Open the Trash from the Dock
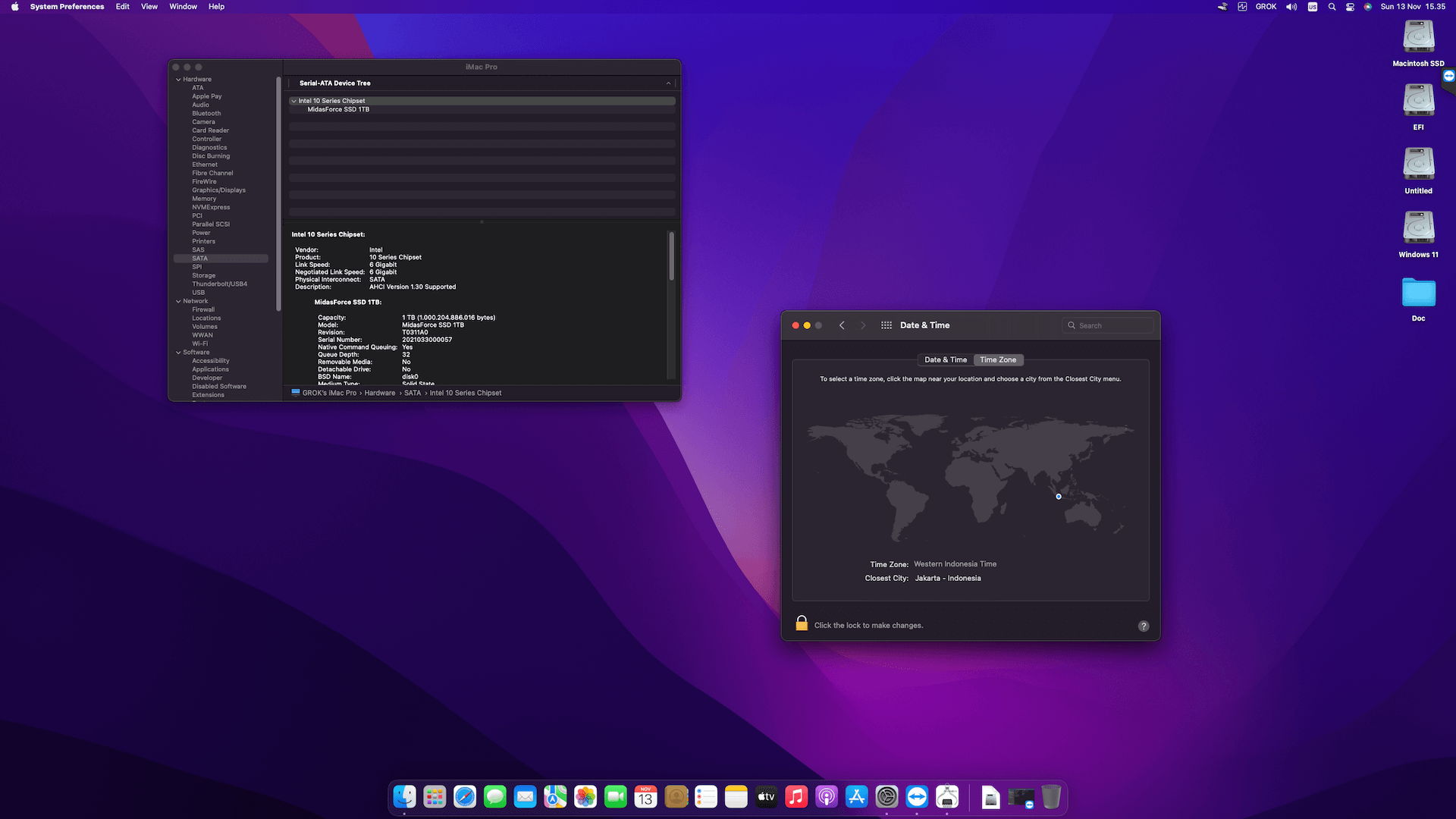This screenshot has width=1456, height=819. 1051,796
